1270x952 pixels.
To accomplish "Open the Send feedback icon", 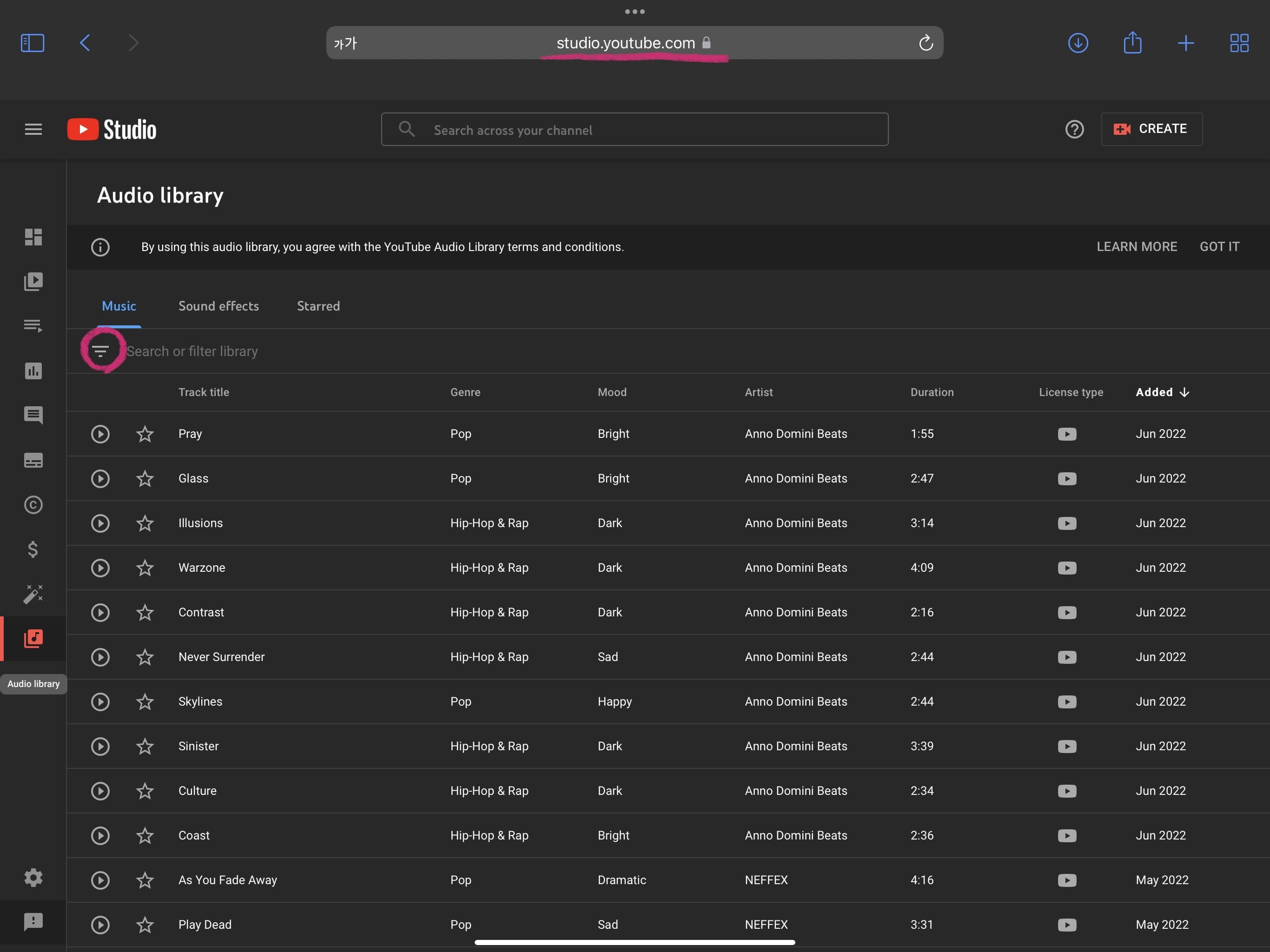I will click(33, 922).
